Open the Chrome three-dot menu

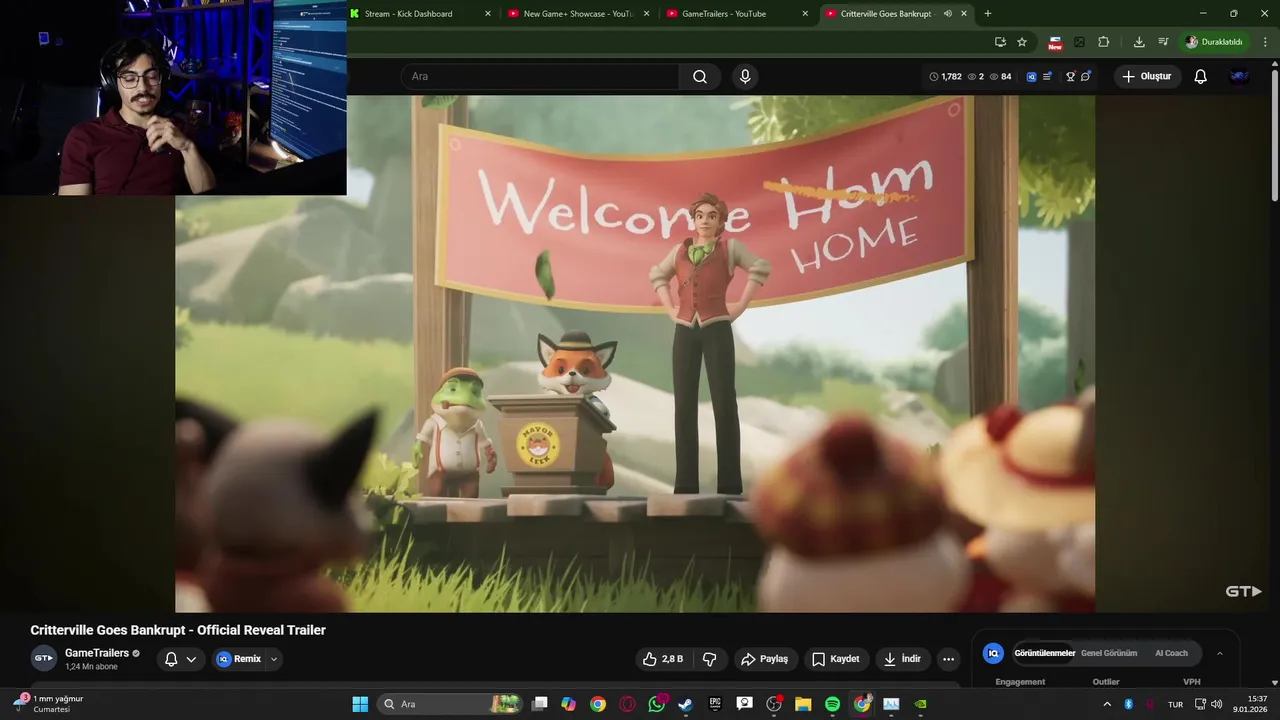[1266, 42]
